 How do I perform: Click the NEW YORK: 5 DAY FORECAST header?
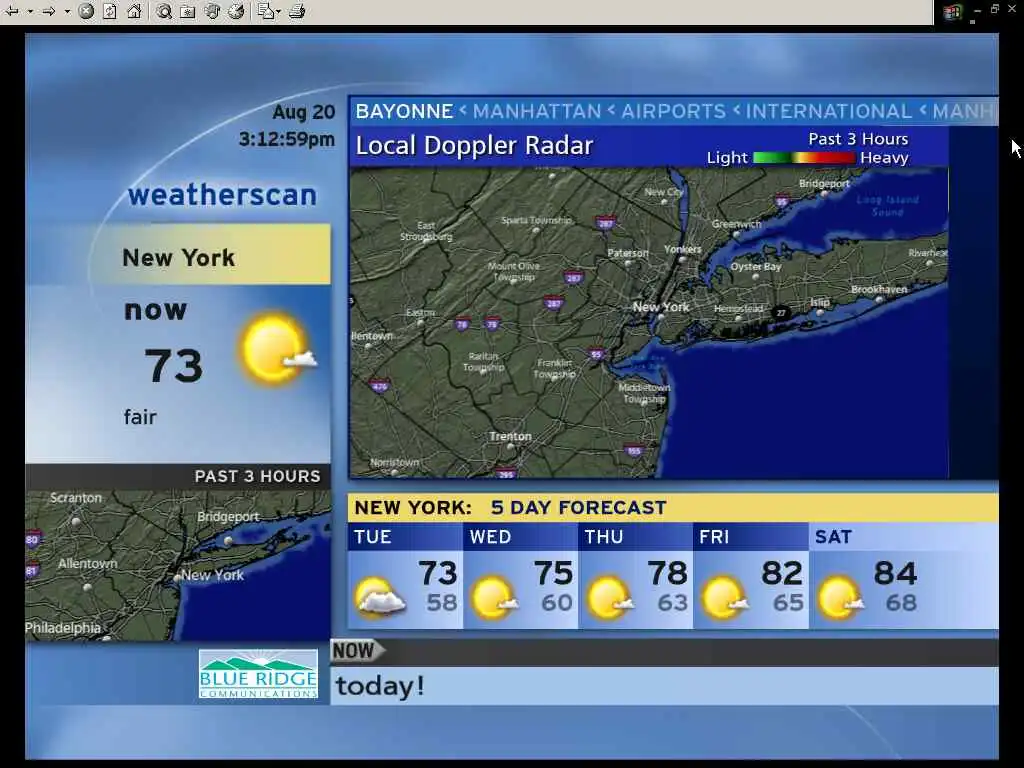(673, 507)
